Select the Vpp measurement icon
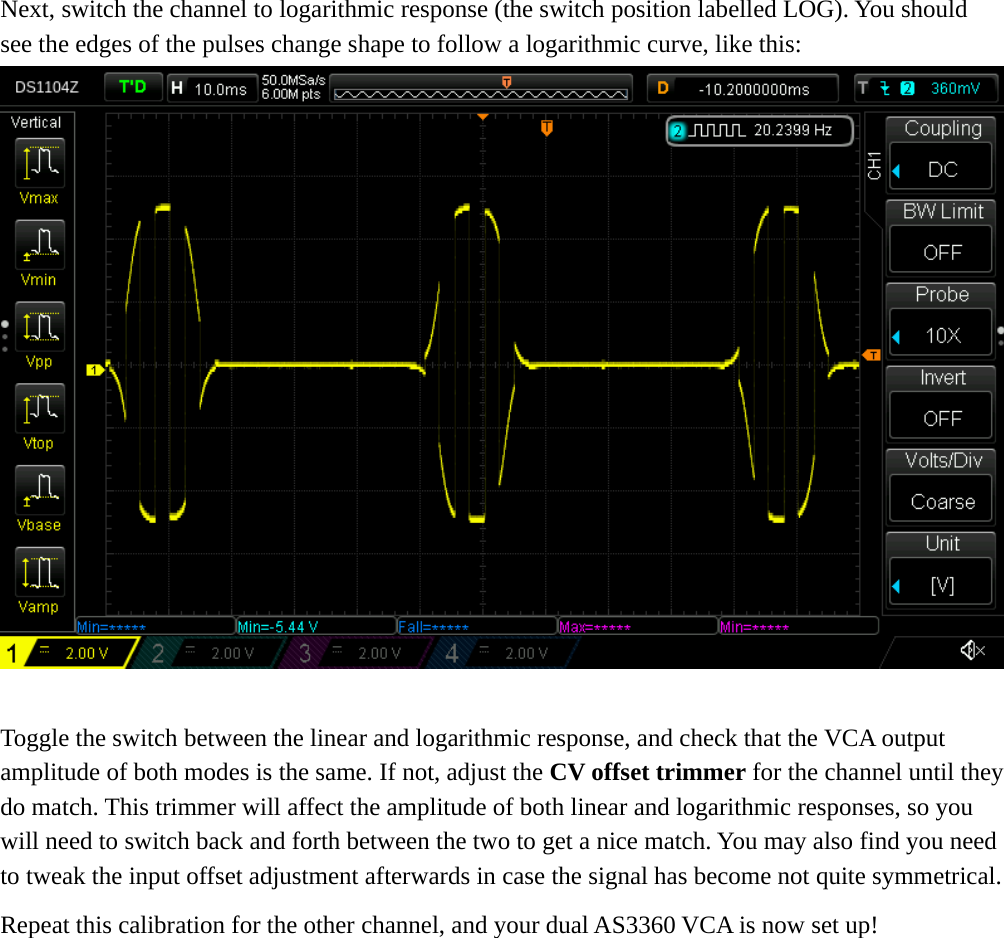Image resolution: width=1004 pixels, height=938 pixels. [38, 326]
